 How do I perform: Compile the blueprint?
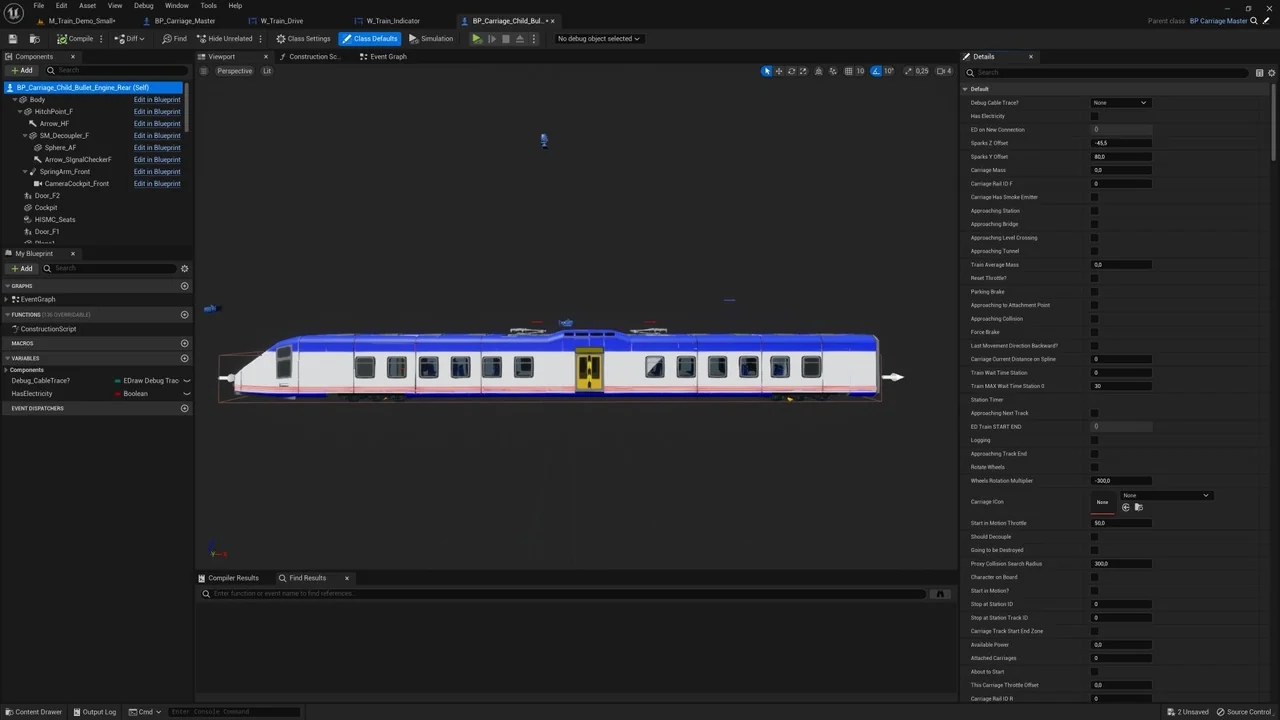pyautogui.click(x=76, y=38)
